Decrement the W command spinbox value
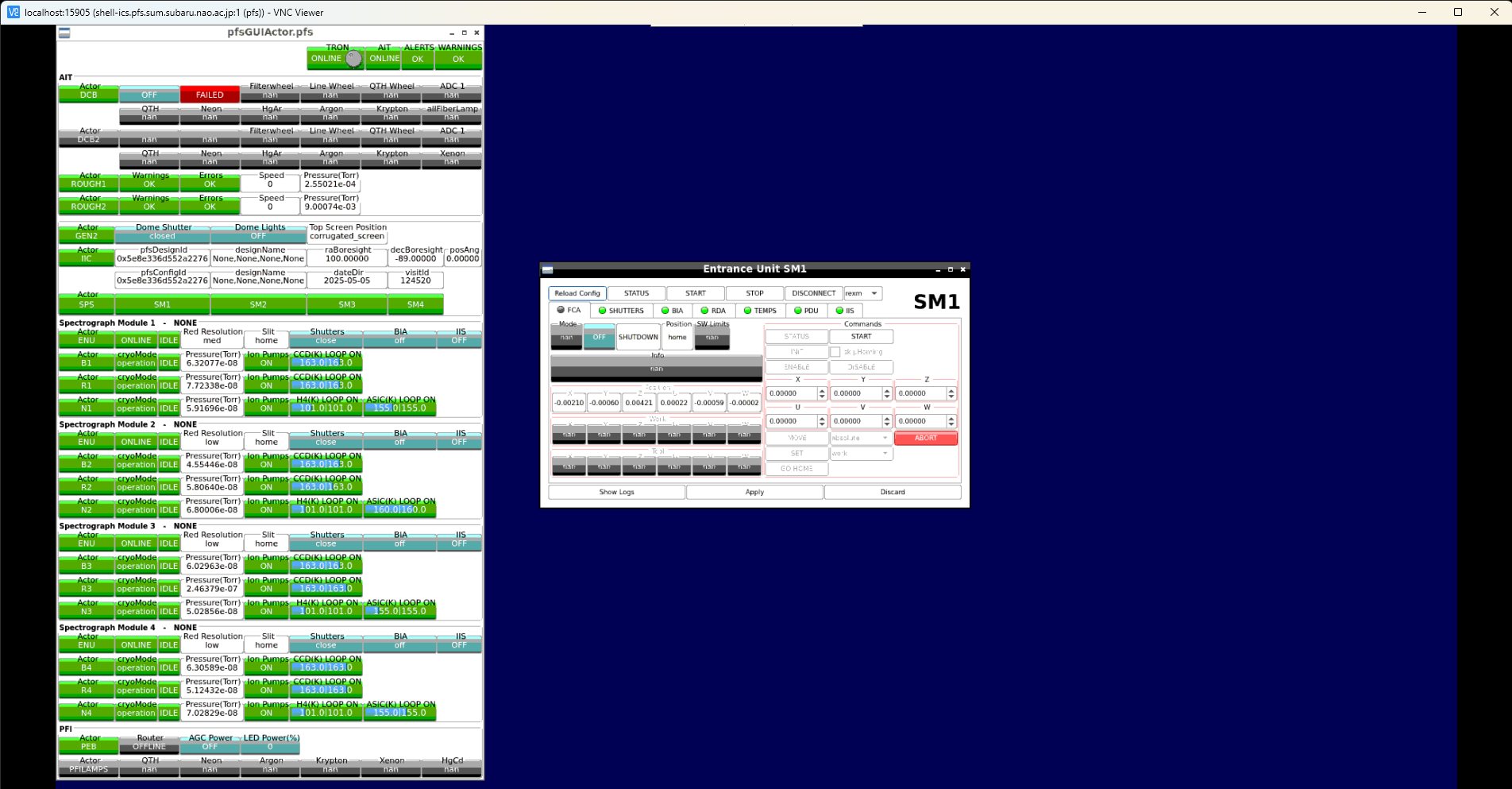1512x789 pixels. point(951,424)
